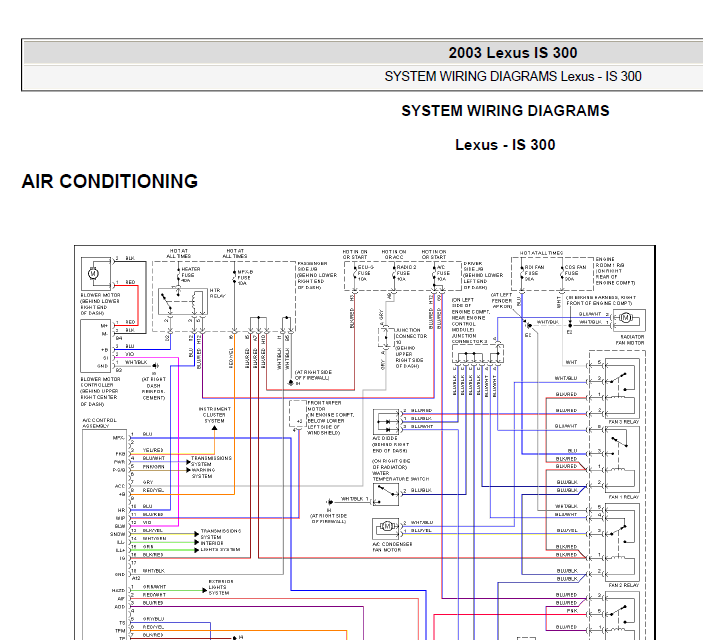Click the 'FRONT WIPER MOTOR' label
The height and width of the screenshot is (640, 703).
323,406
